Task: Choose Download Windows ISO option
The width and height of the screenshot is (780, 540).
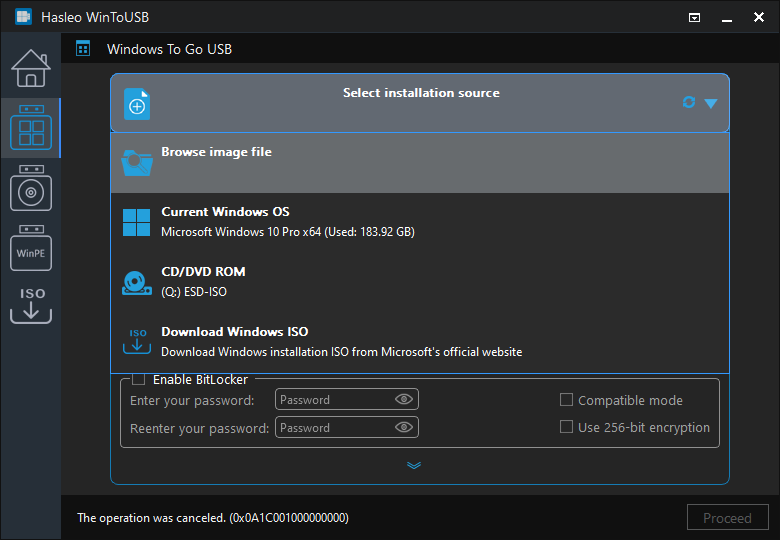Action: pyautogui.click(x=420, y=342)
